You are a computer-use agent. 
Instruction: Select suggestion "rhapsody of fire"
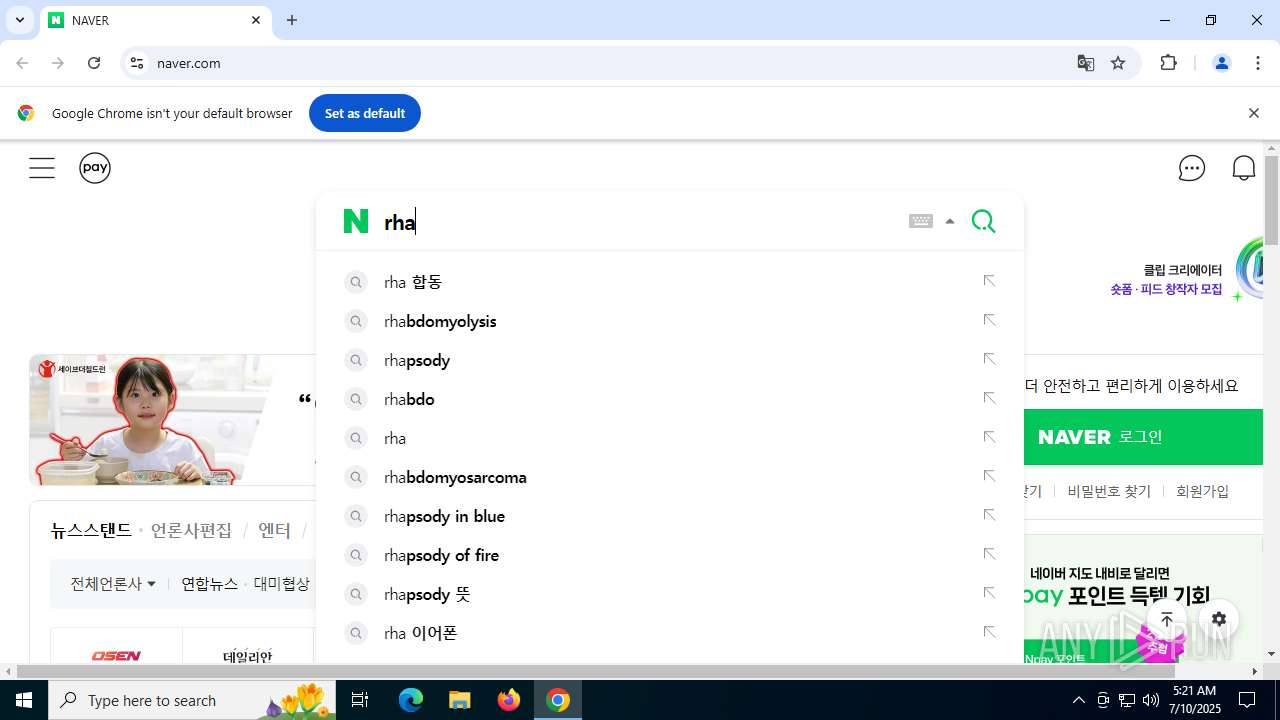441,555
